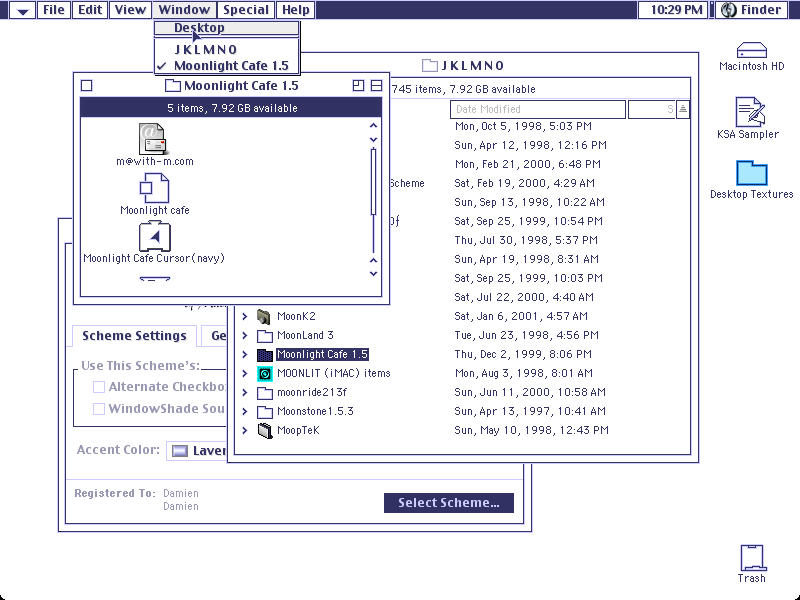Click folder proxy icon in J K L M N O title bar
Image resolution: width=800 pixels, height=600 pixels.
[x=430, y=65]
